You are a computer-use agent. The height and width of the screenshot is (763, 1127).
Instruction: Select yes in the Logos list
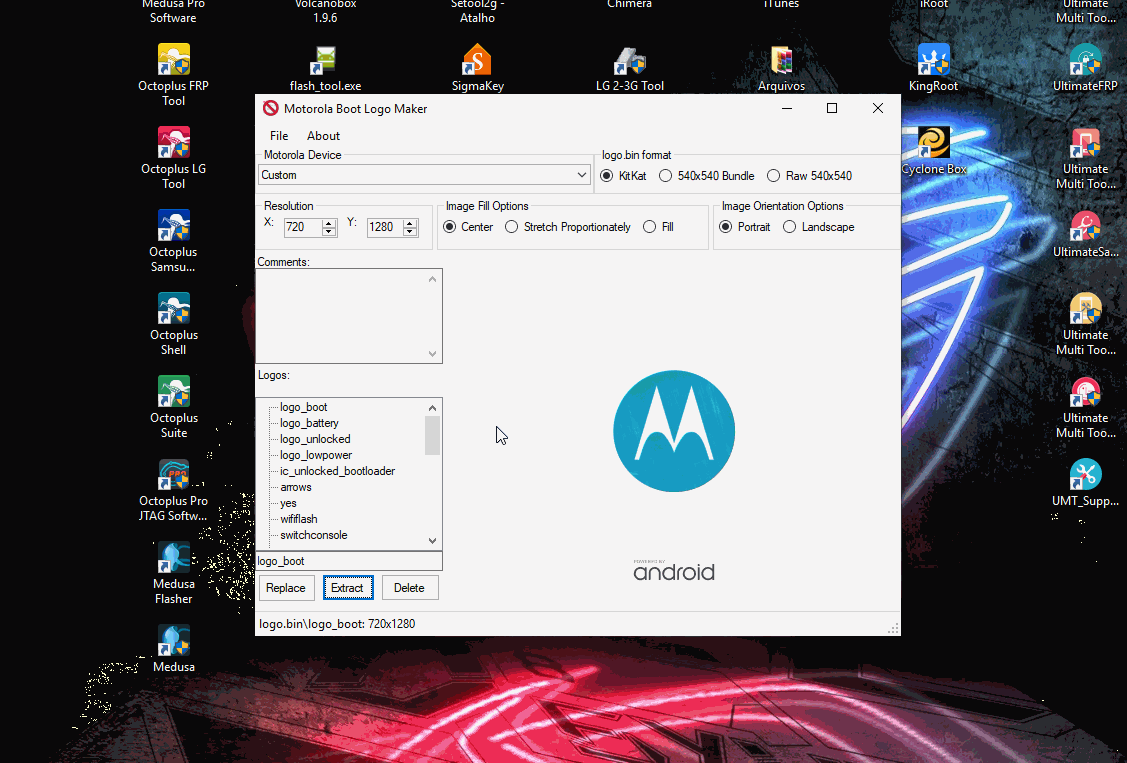[288, 503]
